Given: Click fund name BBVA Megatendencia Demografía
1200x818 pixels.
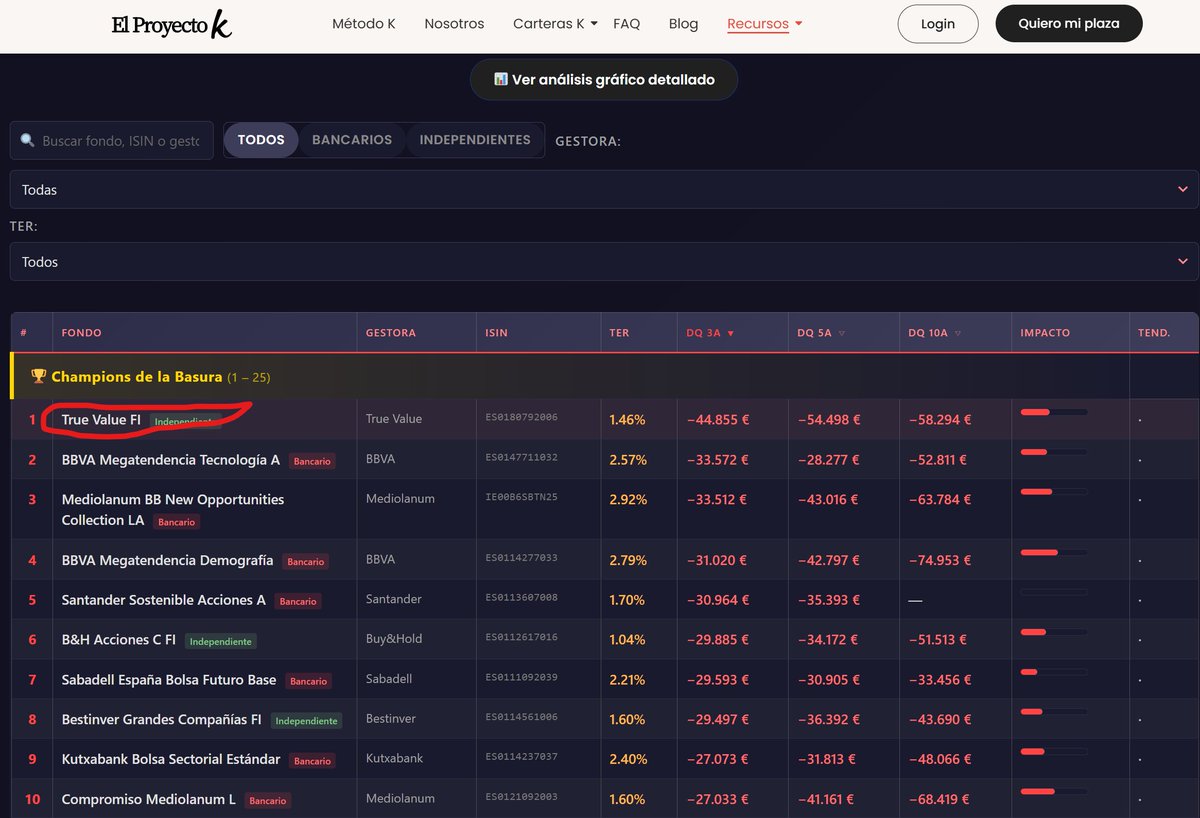Looking at the screenshot, I should (x=167, y=560).
